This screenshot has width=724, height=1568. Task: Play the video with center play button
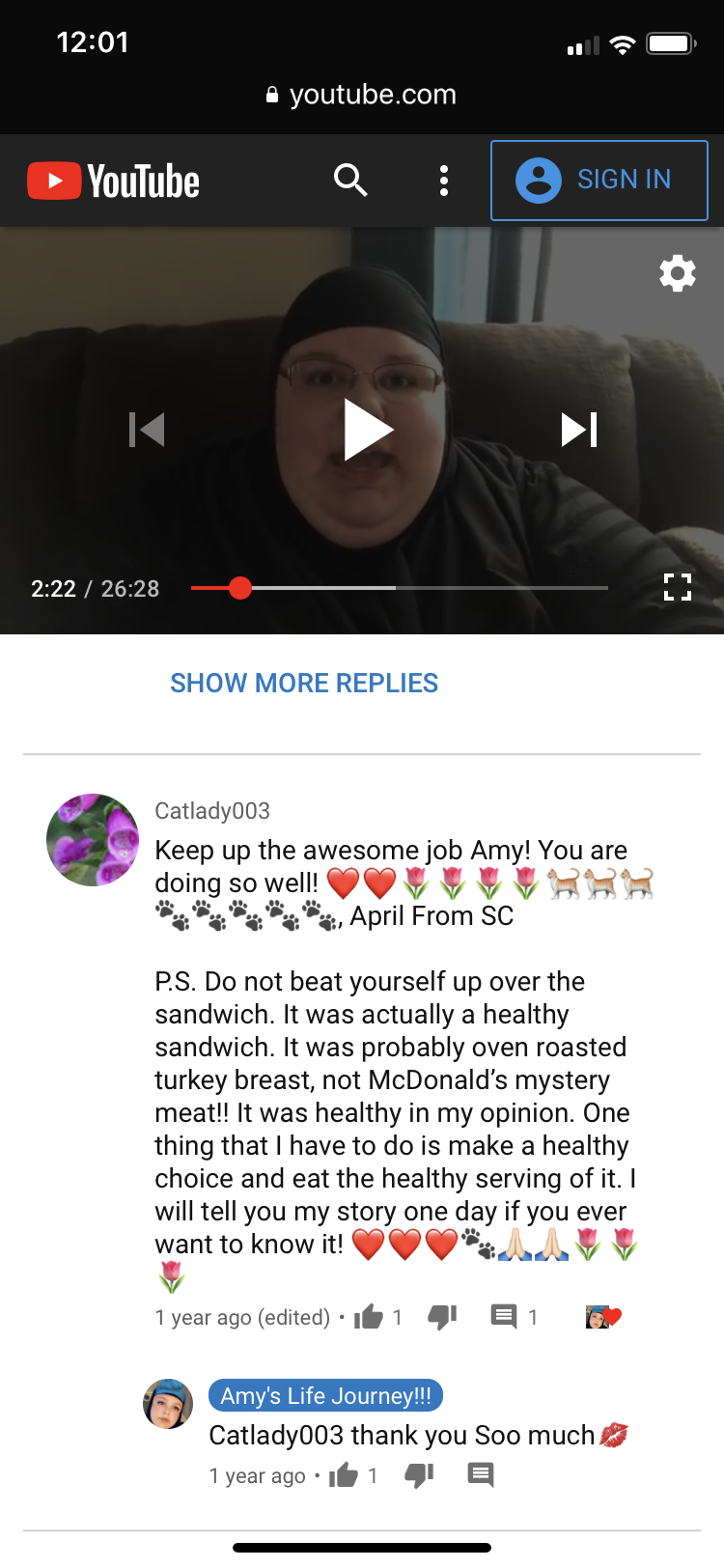coord(369,430)
